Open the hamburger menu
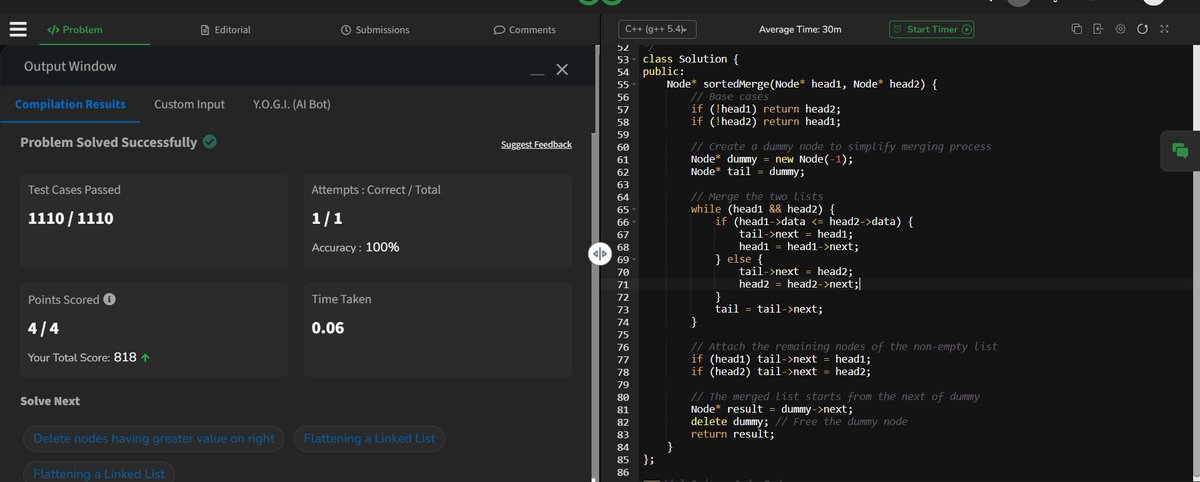 [x=18, y=29]
